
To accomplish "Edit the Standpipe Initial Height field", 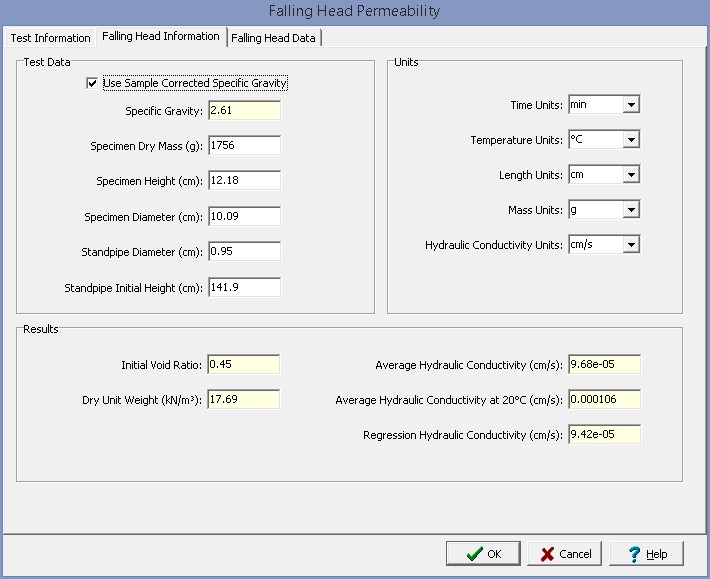I will point(244,288).
